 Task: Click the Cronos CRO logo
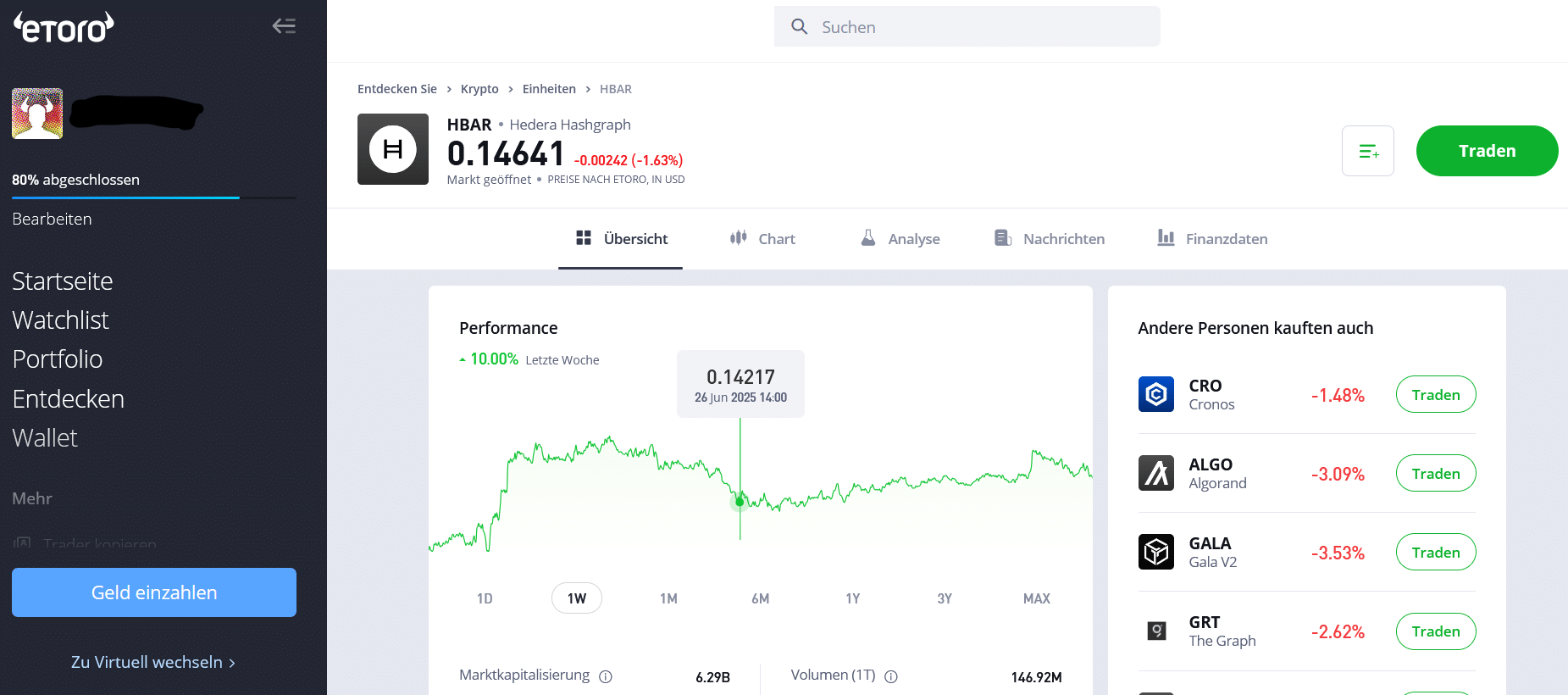(1156, 394)
